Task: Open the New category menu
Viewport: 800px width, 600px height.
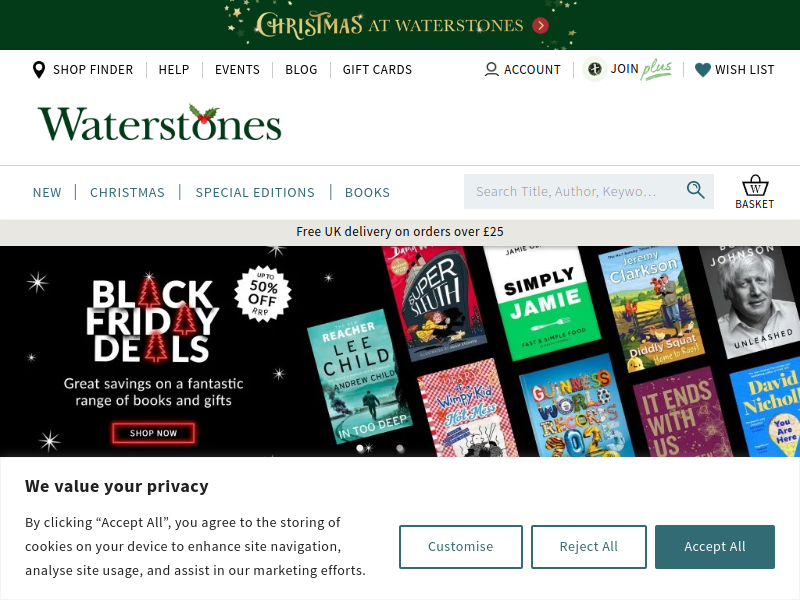Action: [47, 192]
